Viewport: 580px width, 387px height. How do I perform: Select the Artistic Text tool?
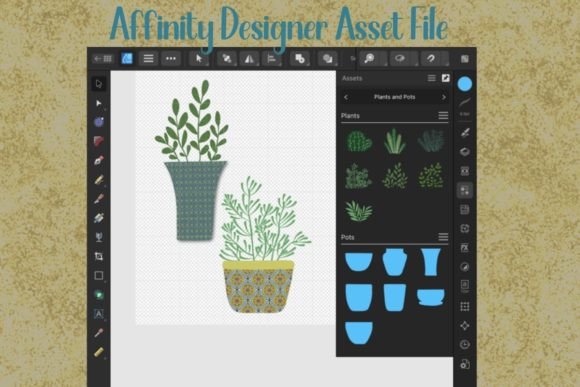click(99, 314)
